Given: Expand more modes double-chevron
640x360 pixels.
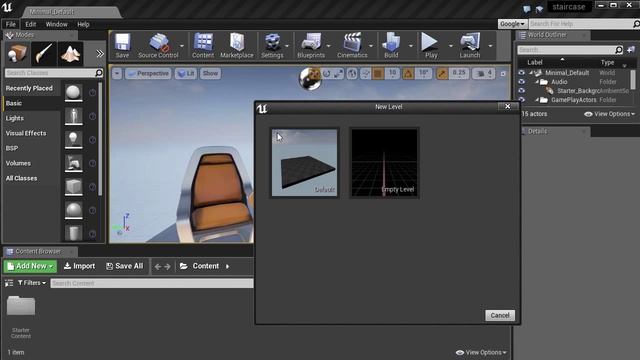Looking at the screenshot, I should click(100, 53).
